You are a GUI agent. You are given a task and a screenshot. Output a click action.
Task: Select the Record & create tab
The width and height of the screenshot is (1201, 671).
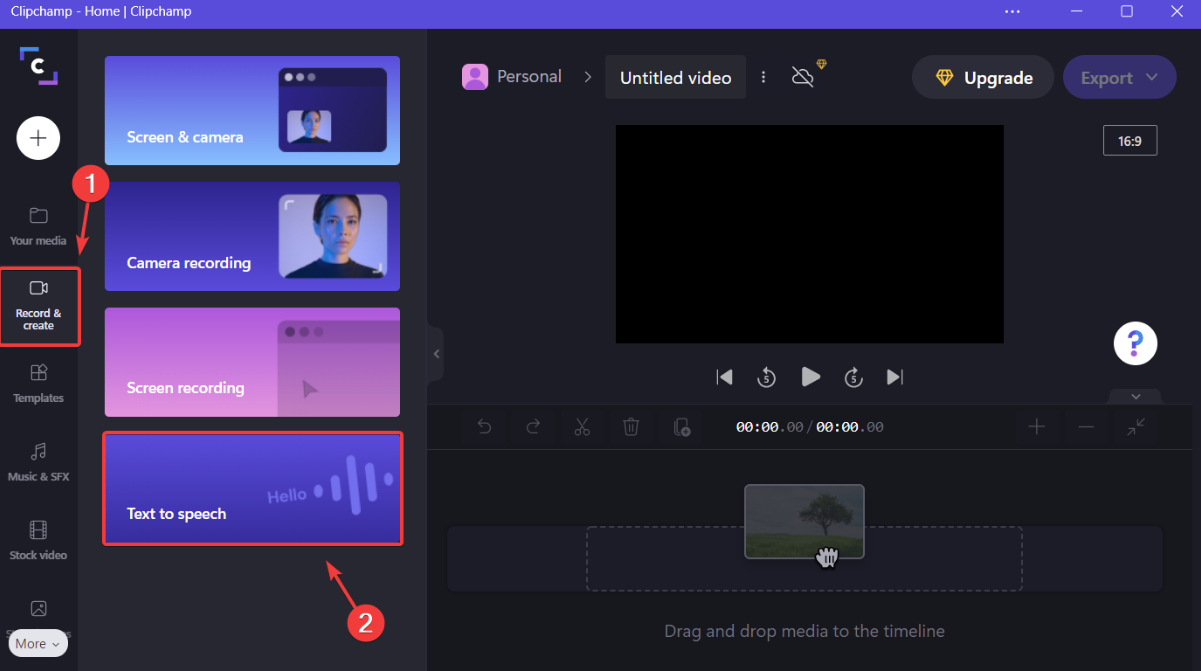(x=39, y=306)
